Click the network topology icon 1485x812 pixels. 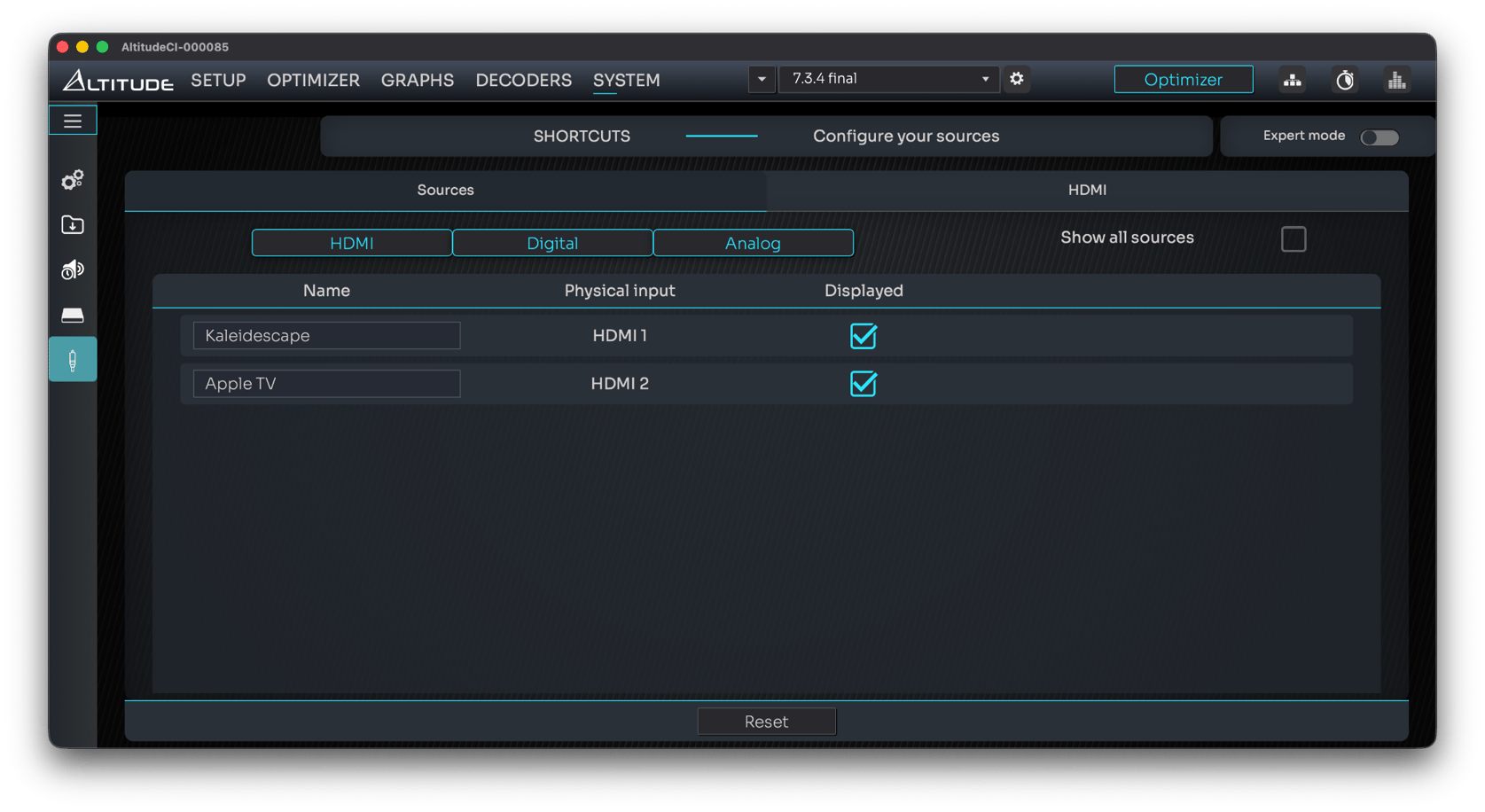pyautogui.click(x=1293, y=80)
